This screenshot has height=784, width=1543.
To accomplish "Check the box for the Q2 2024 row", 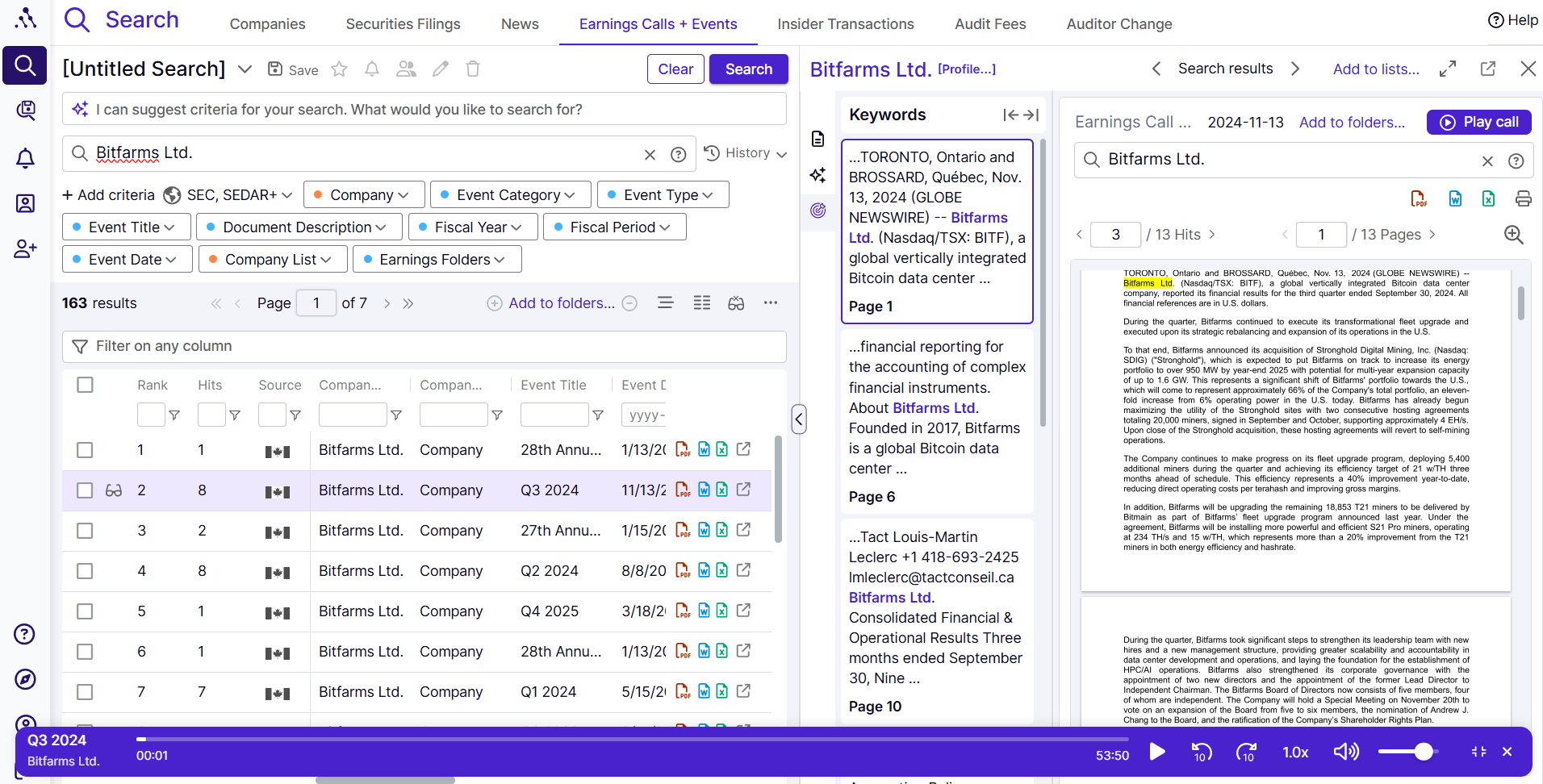I will (85, 571).
